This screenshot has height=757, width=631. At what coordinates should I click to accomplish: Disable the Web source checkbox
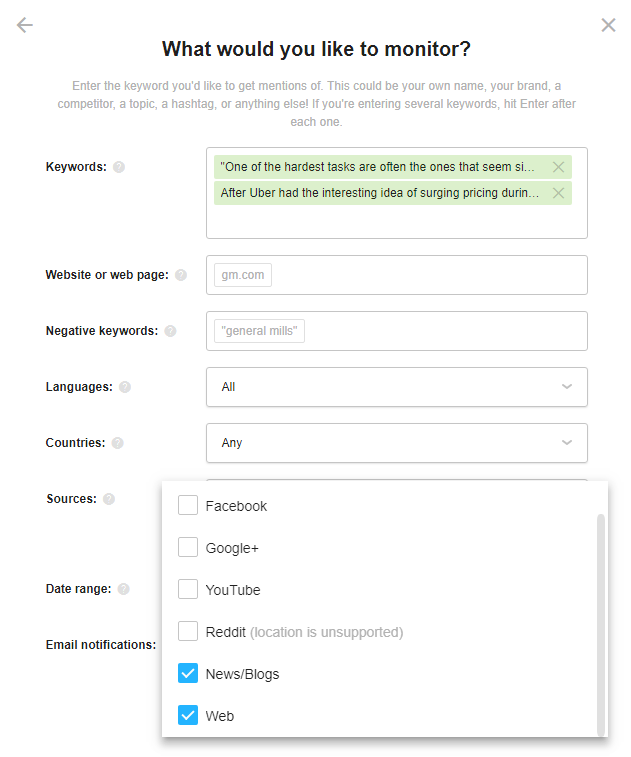coord(188,715)
